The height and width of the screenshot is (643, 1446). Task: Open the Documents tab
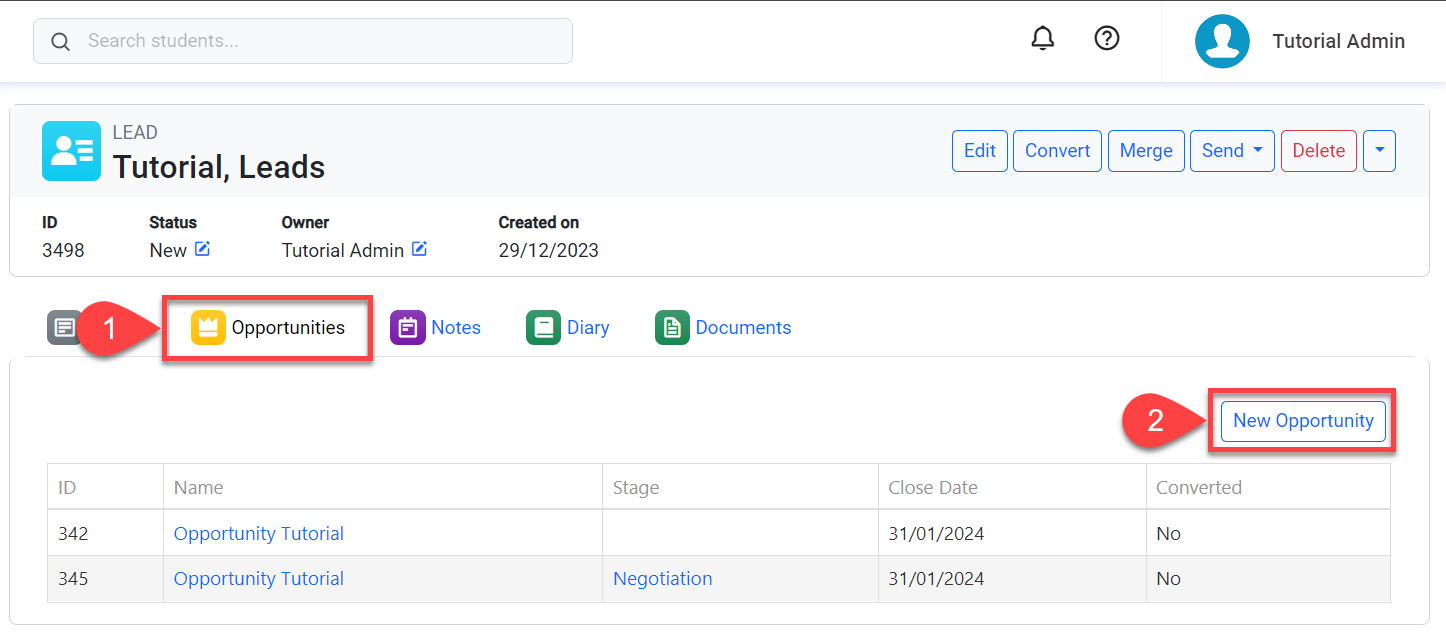click(743, 328)
